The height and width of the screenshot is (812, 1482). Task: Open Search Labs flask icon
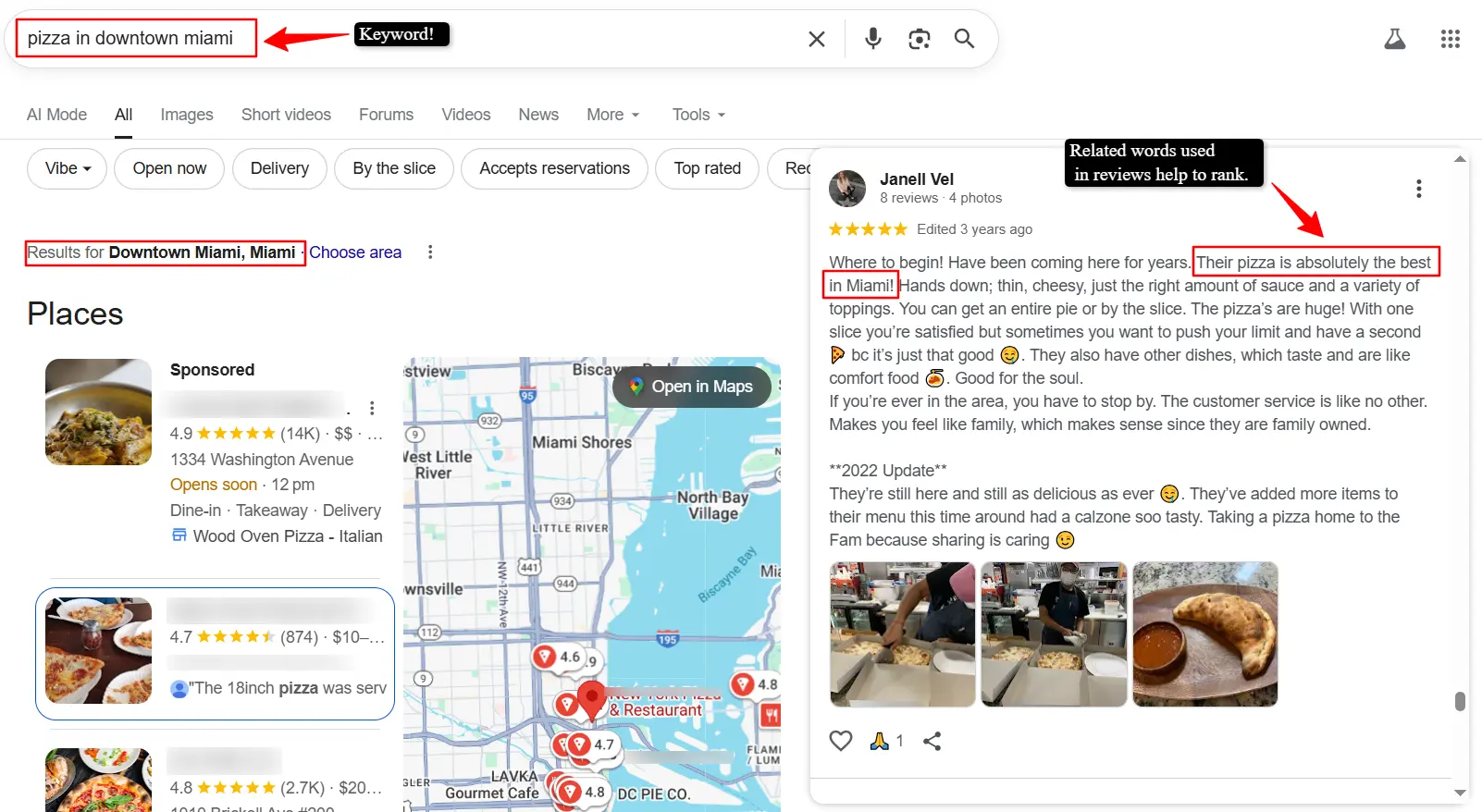click(x=1394, y=39)
